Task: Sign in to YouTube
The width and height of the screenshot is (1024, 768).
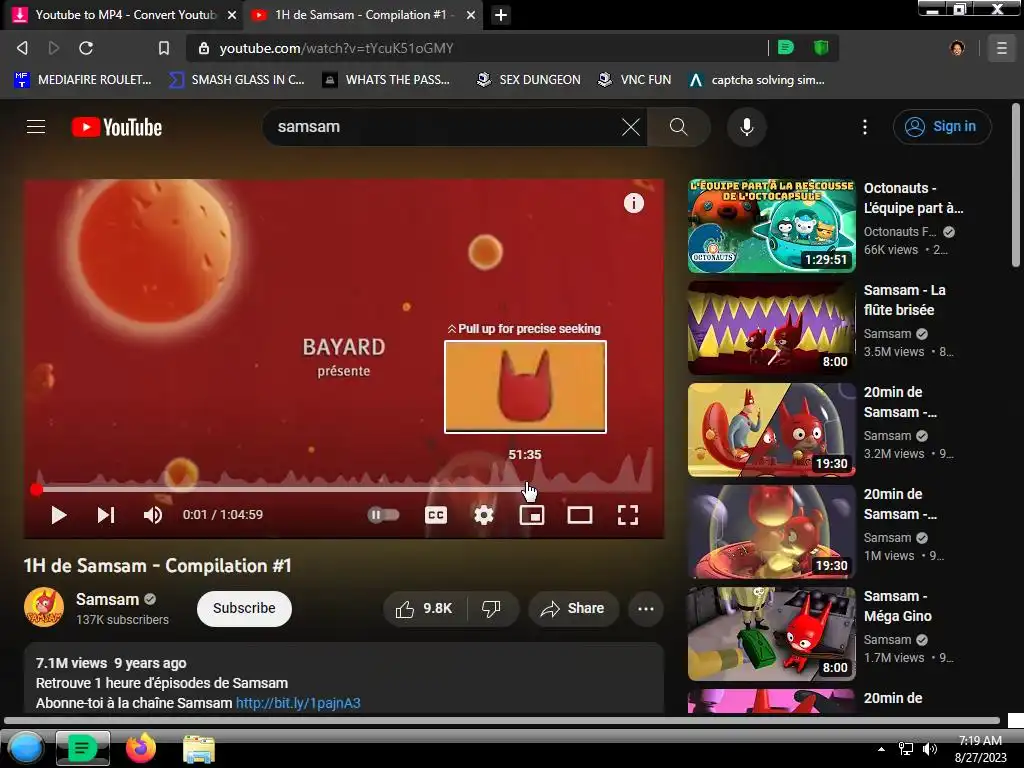Action: tap(942, 127)
